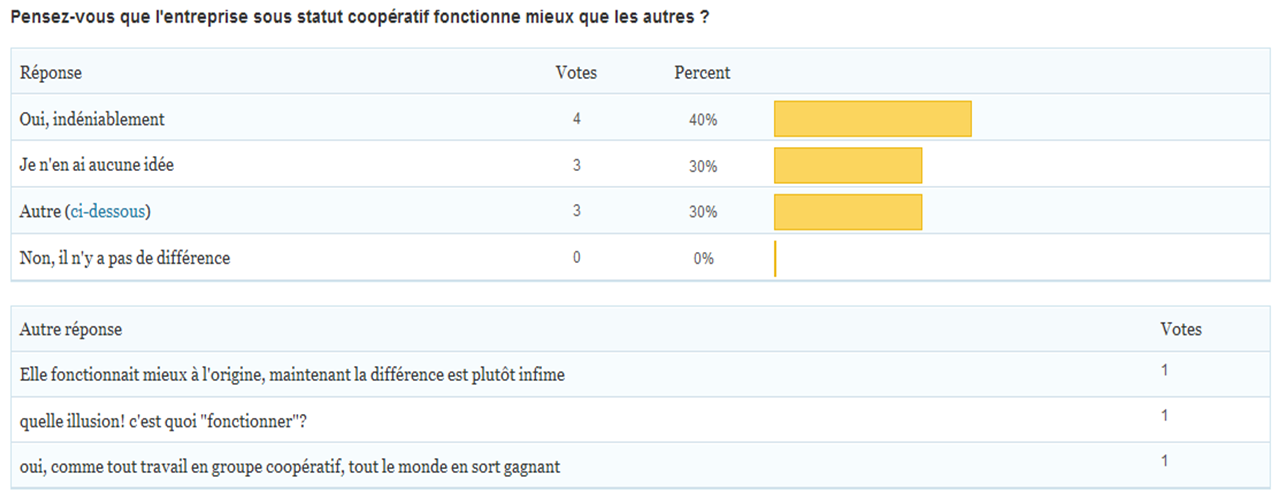Click the yellow bar in the "Autre" row

tap(848, 211)
